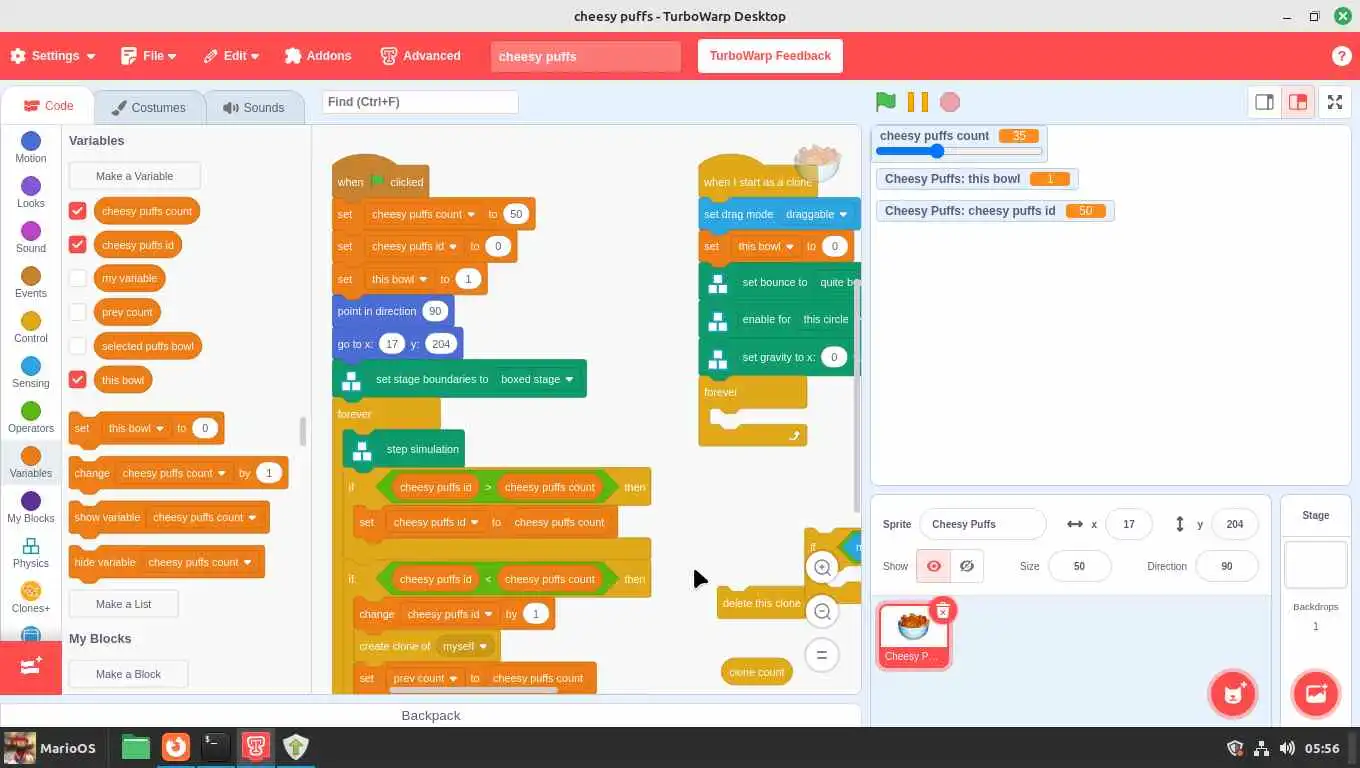
Task: Open prev count dropdown in set block
Action: coord(426,678)
